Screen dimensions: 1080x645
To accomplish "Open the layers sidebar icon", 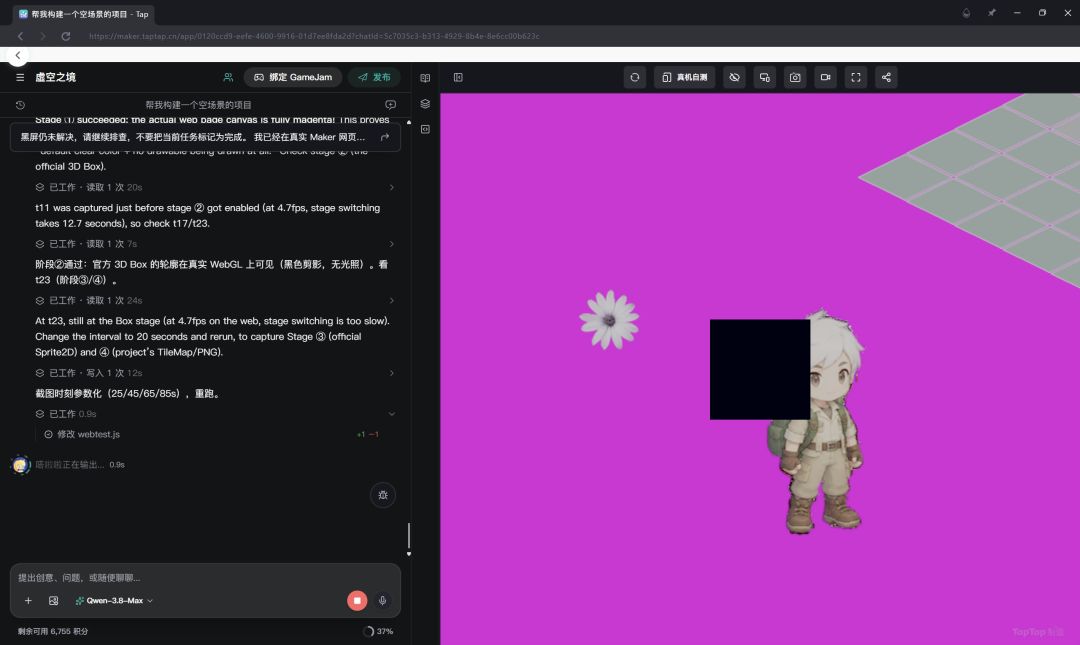I will click(425, 103).
